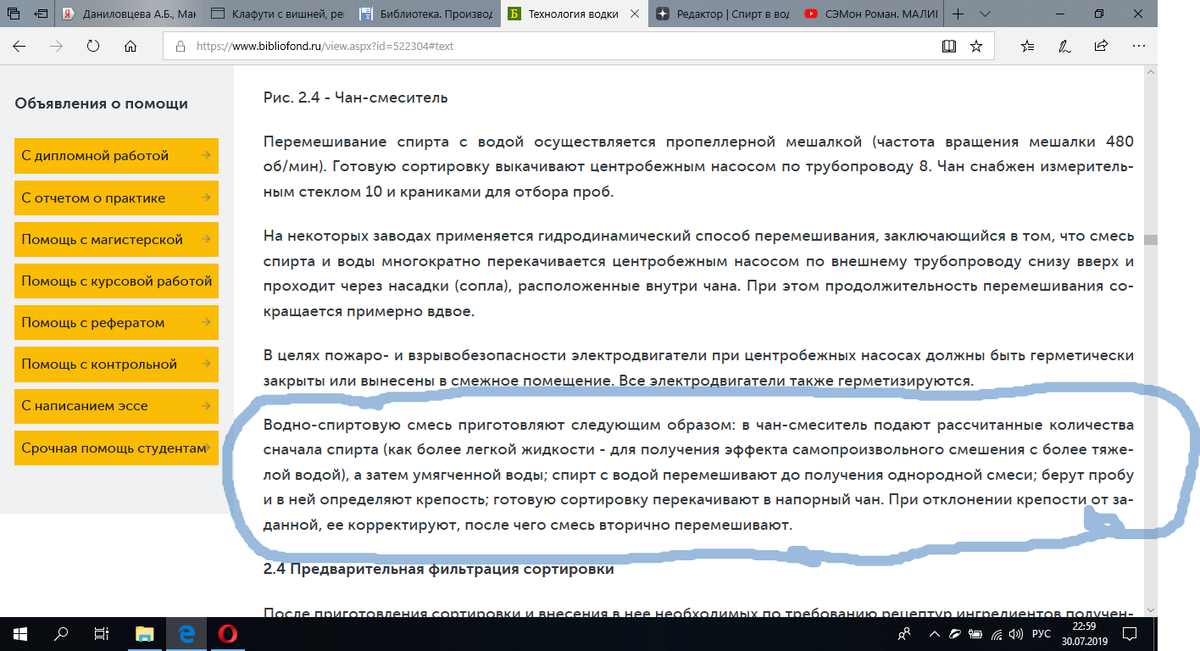This screenshot has height=651, width=1200.
Task: Click the Edge taskbar icon
Action: click(x=186, y=633)
